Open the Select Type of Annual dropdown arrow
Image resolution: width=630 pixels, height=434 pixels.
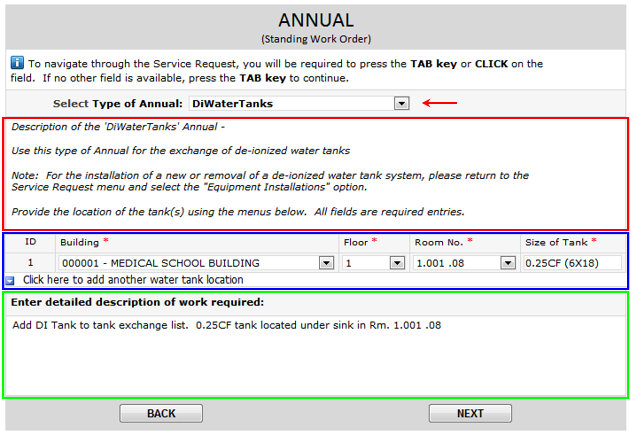point(401,103)
